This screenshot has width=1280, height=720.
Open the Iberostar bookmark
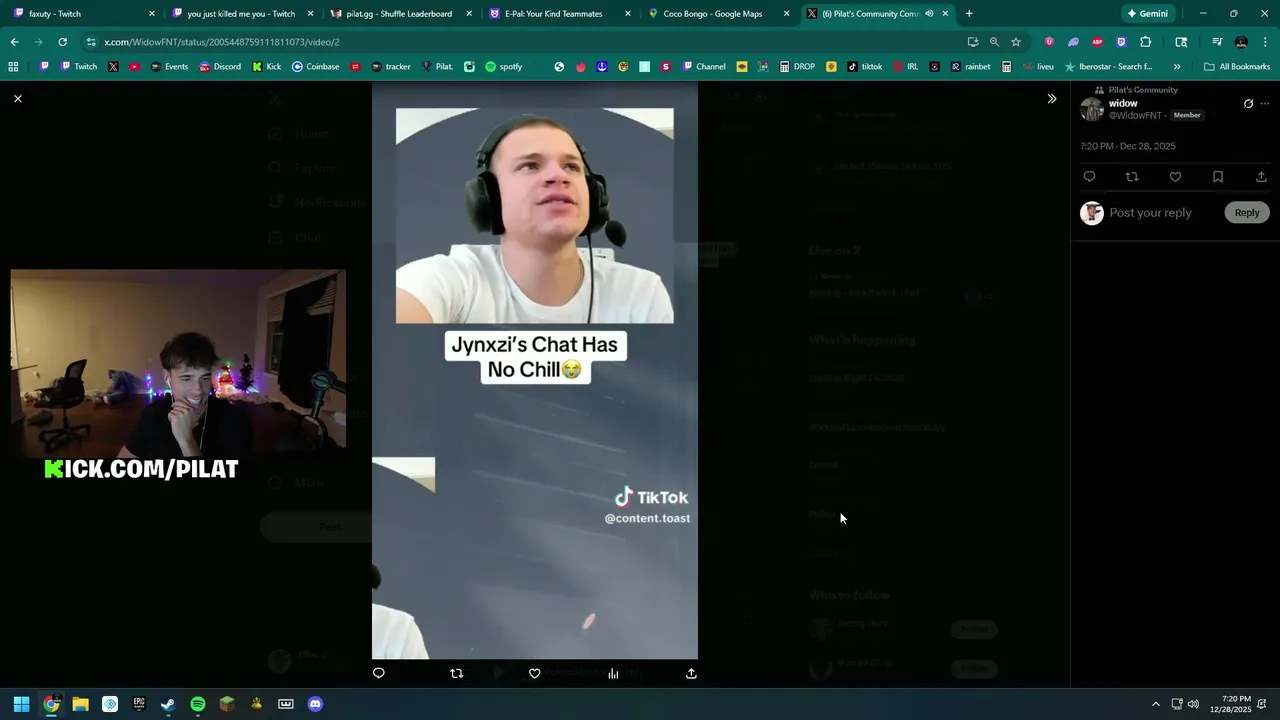[1109, 67]
